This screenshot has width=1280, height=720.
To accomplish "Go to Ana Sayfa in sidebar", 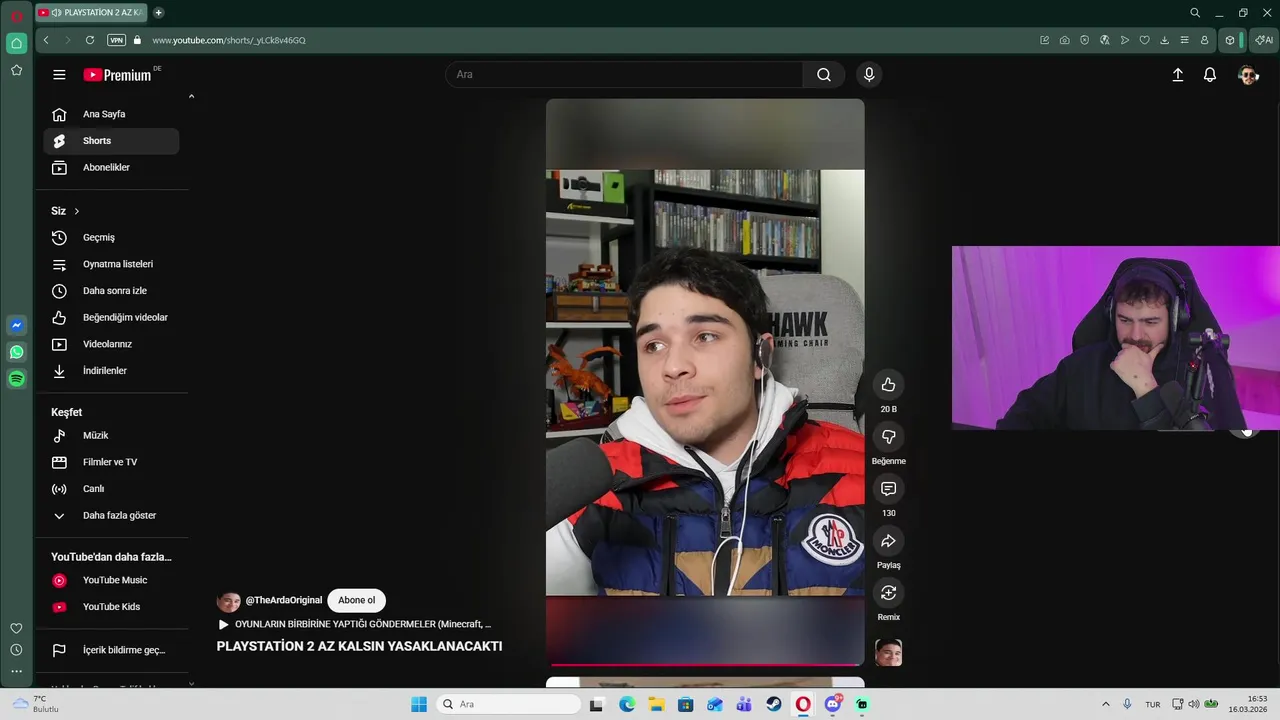I will tap(111, 114).
